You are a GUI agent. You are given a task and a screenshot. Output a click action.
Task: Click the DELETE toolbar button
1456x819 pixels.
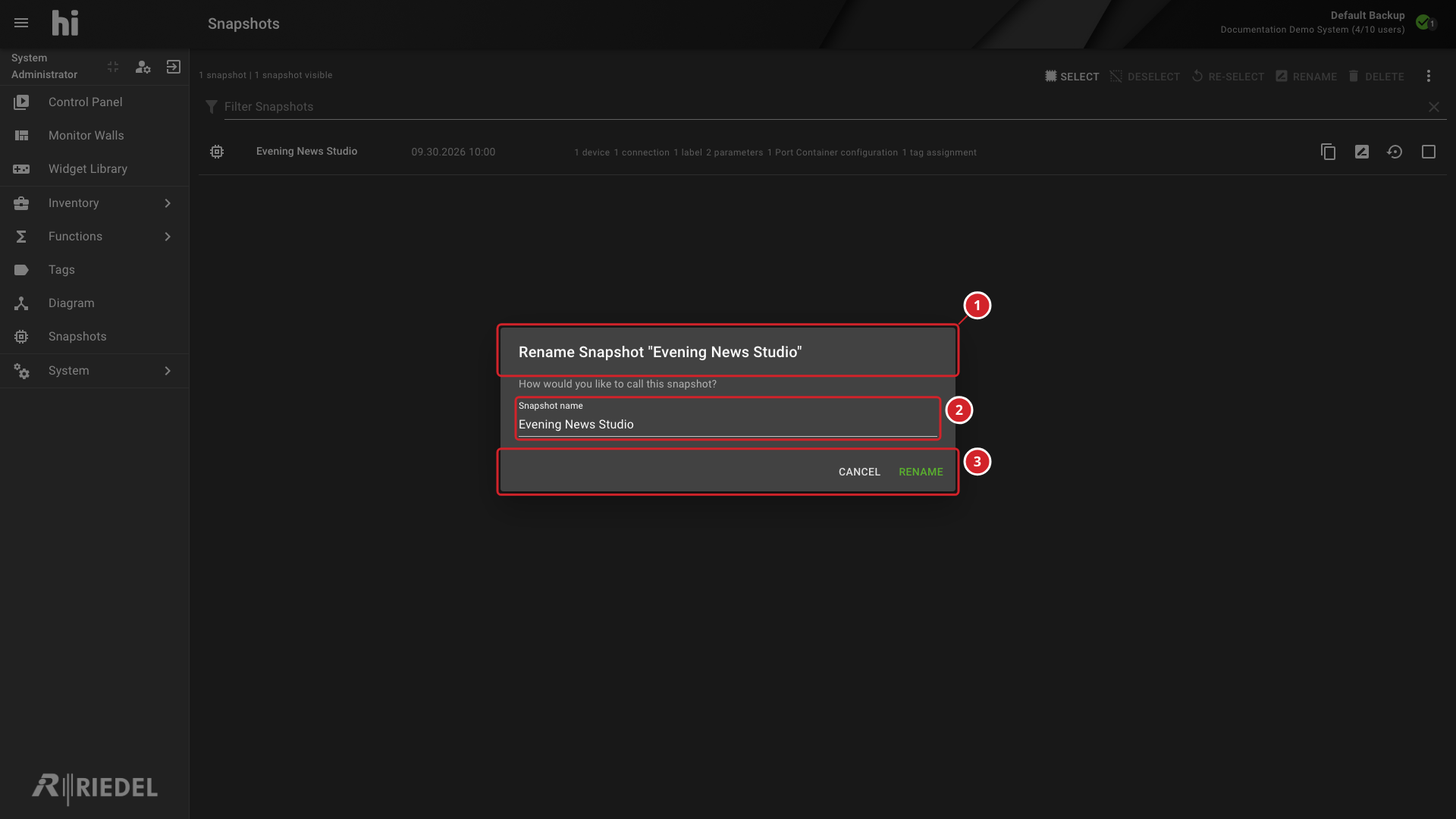click(x=1376, y=77)
